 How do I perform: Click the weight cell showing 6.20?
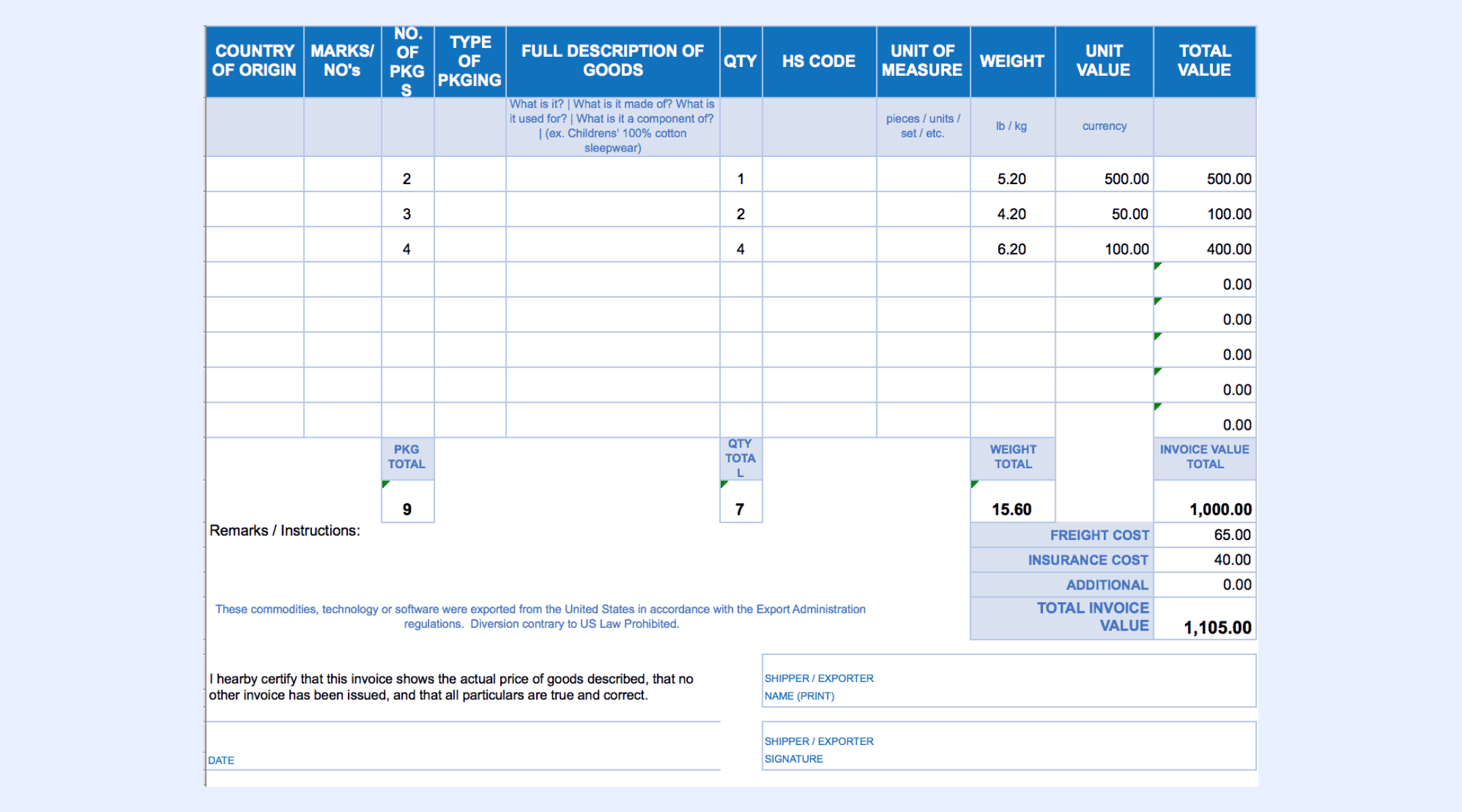(1013, 245)
